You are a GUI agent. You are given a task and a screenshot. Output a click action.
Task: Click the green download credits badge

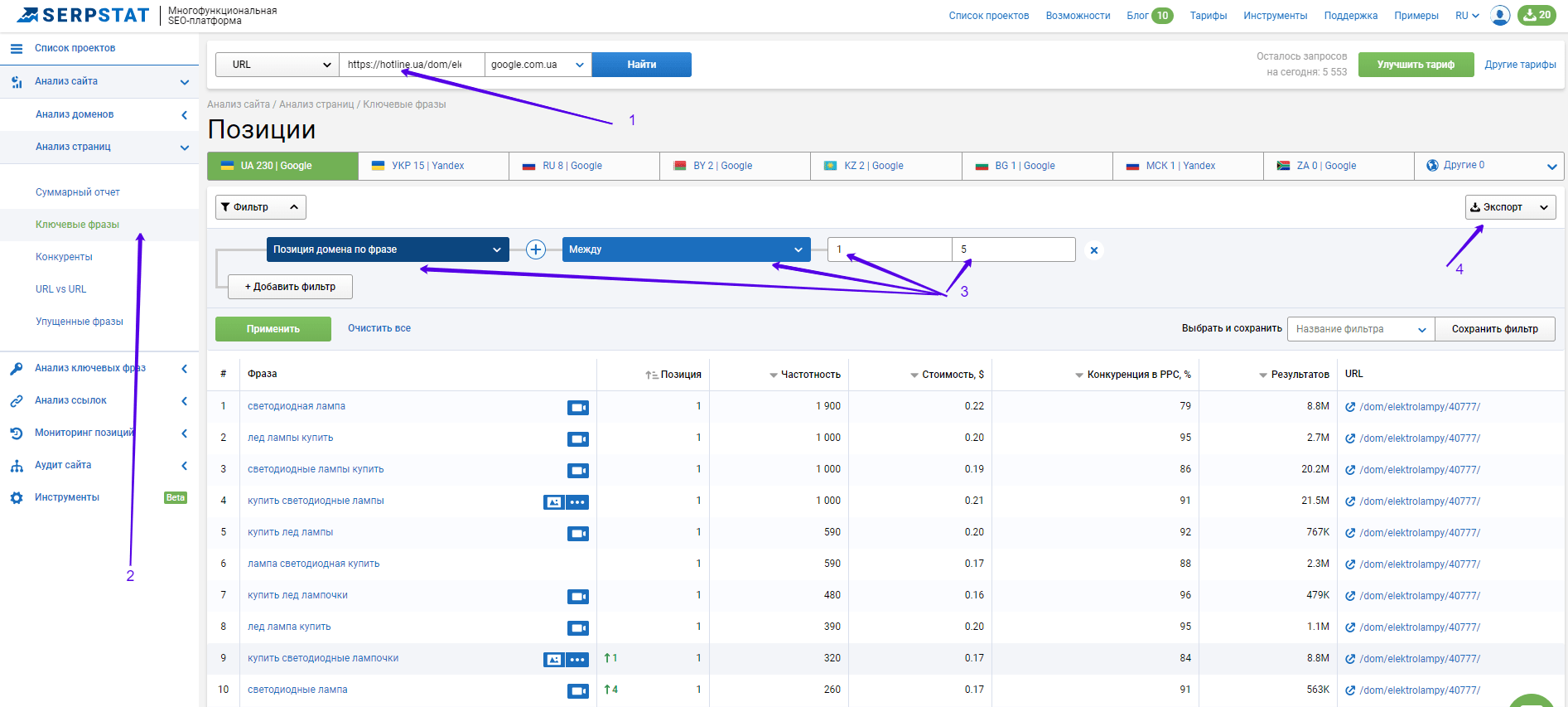(x=1537, y=15)
